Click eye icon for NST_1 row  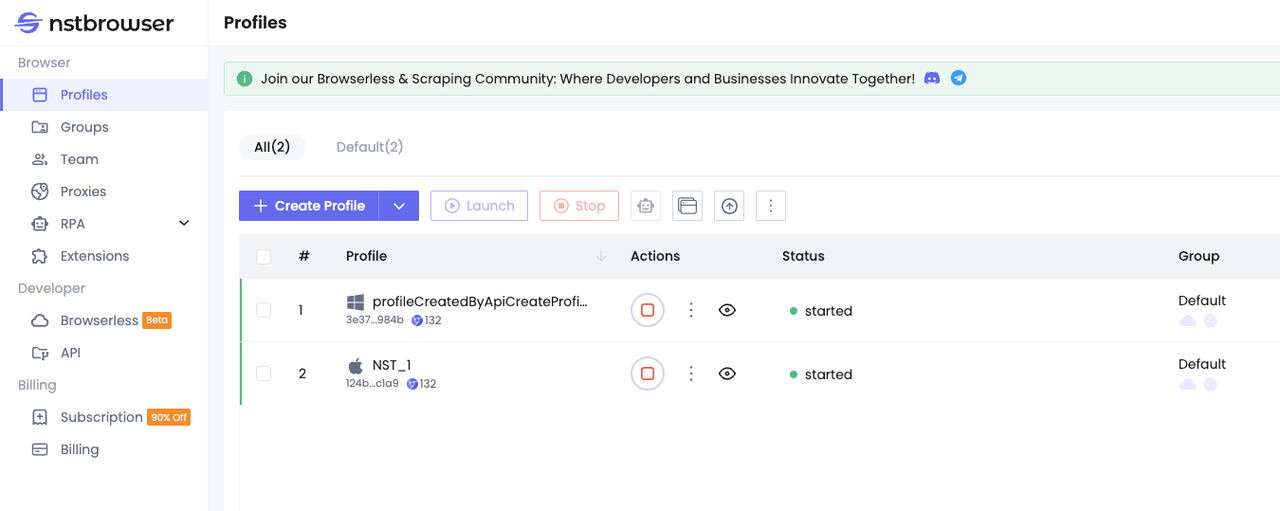(x=727, y=374)
